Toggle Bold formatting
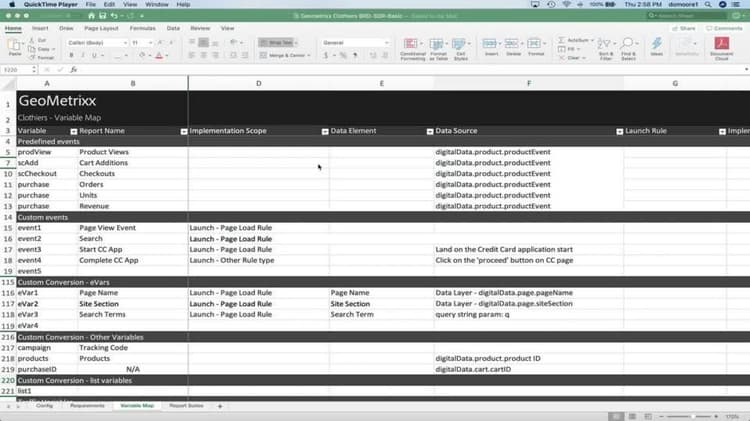 (x=71, y=55)
